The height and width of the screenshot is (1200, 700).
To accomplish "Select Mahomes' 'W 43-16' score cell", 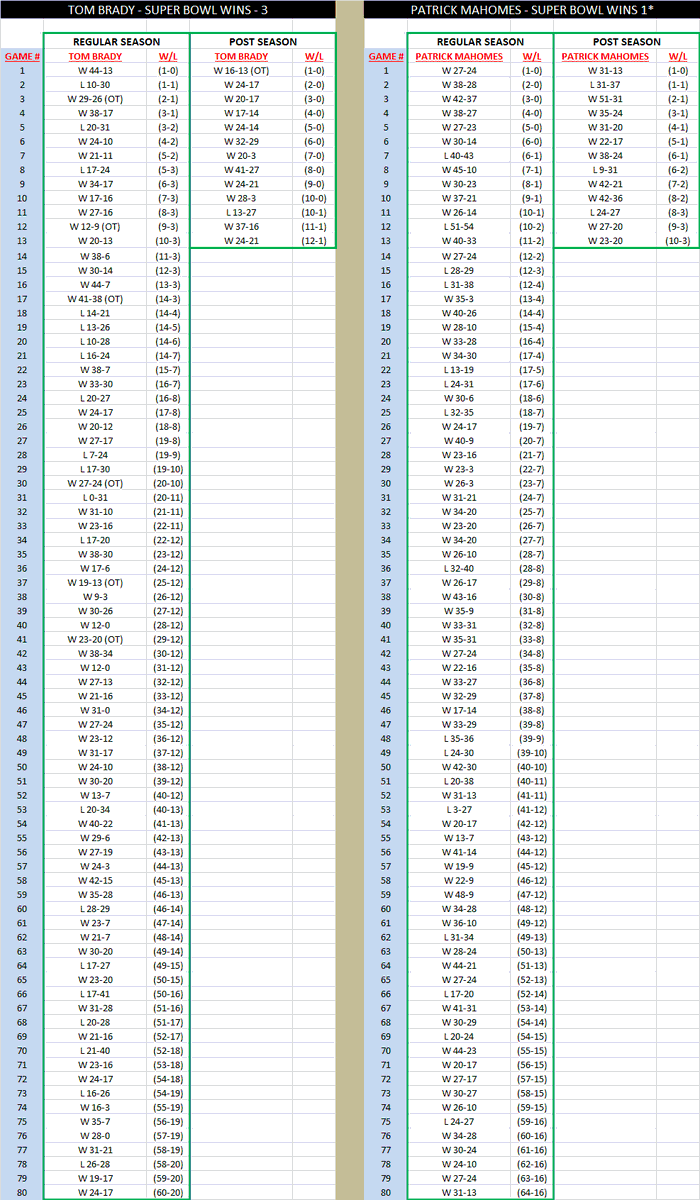I will [459, 597].
